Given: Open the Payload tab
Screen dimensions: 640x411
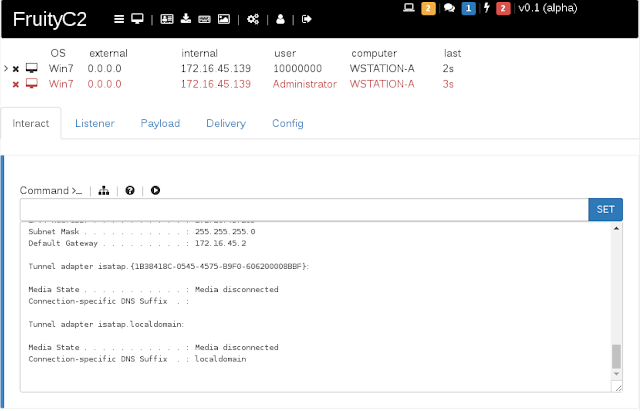Looking at the screenshot, I should 160,123.
